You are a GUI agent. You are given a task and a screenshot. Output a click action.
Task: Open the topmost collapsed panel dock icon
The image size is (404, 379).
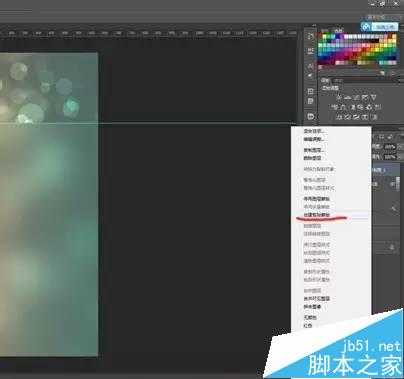(x=310, y=36)
